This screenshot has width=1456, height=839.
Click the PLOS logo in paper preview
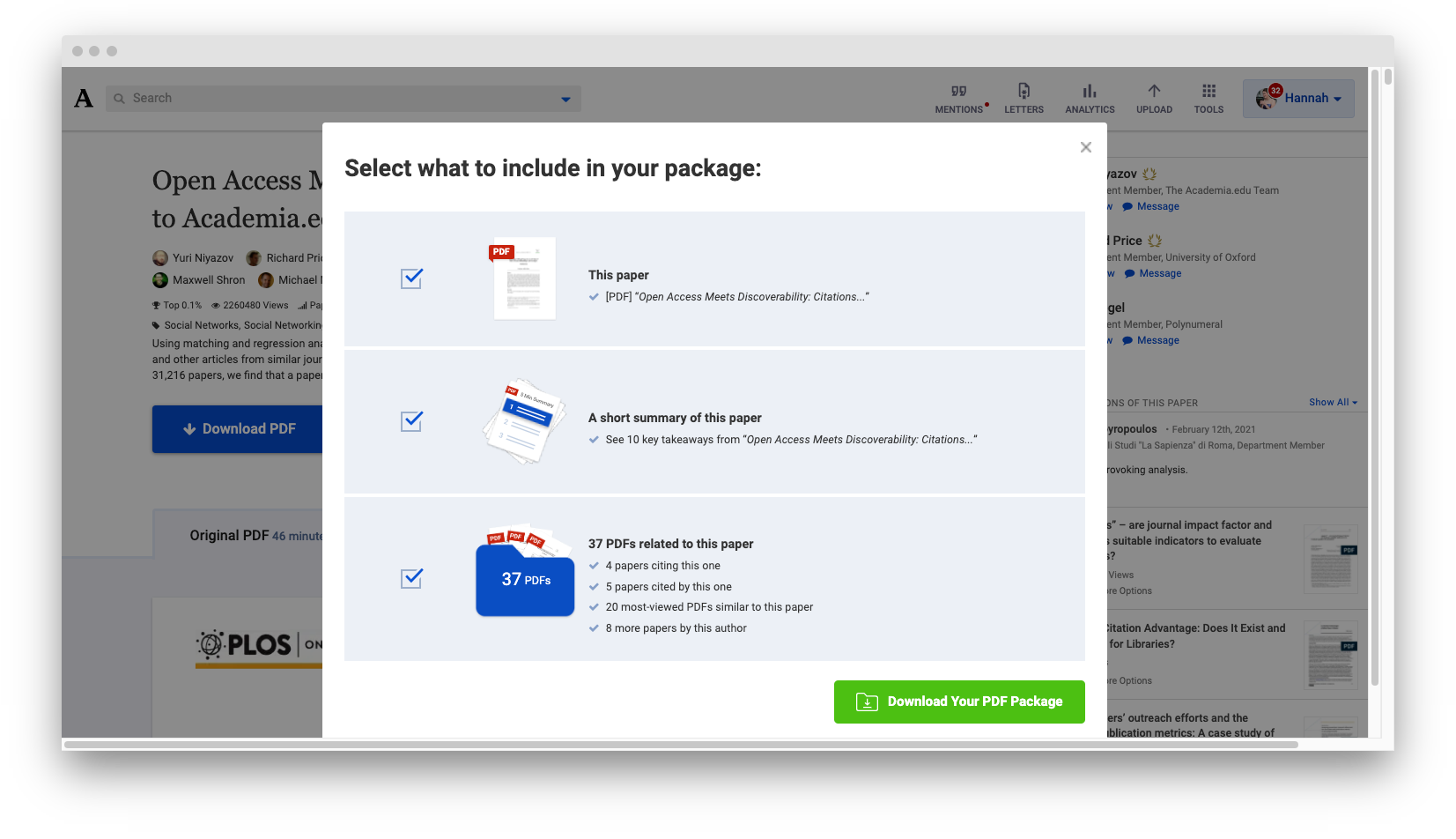point(258,647)
